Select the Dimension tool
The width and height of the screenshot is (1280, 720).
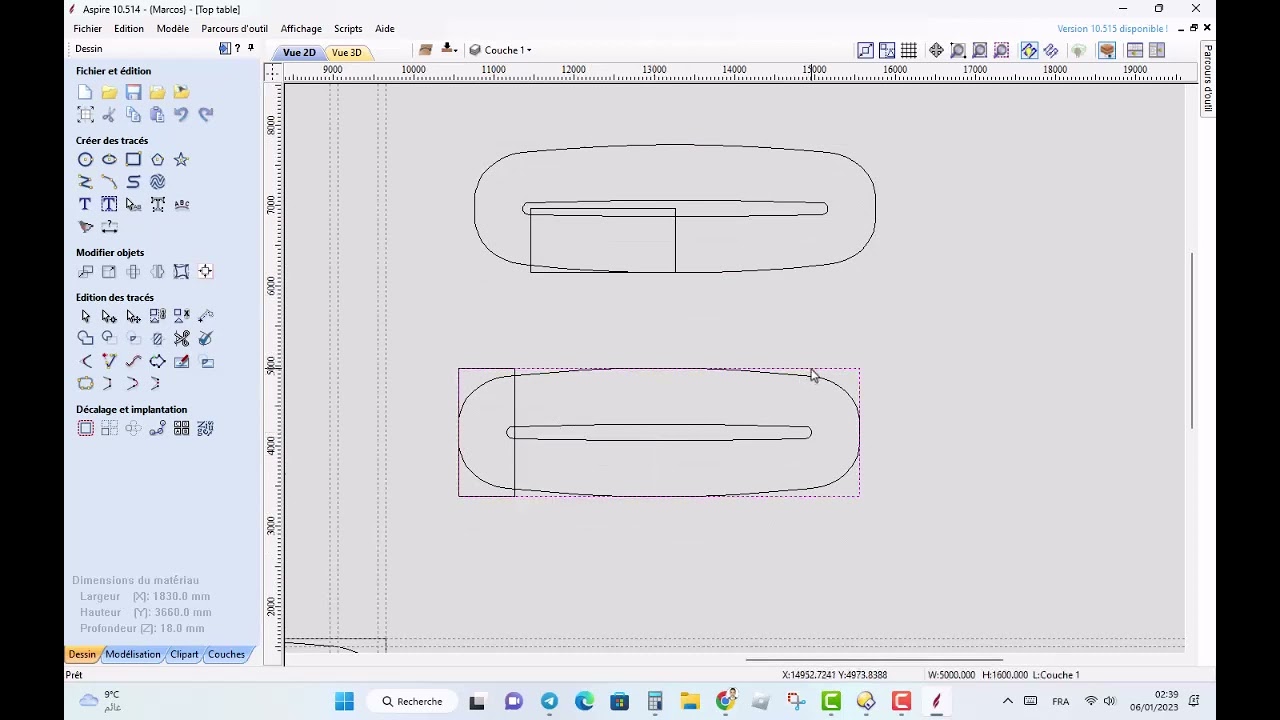pyautogui.click(x=109, y=227)
